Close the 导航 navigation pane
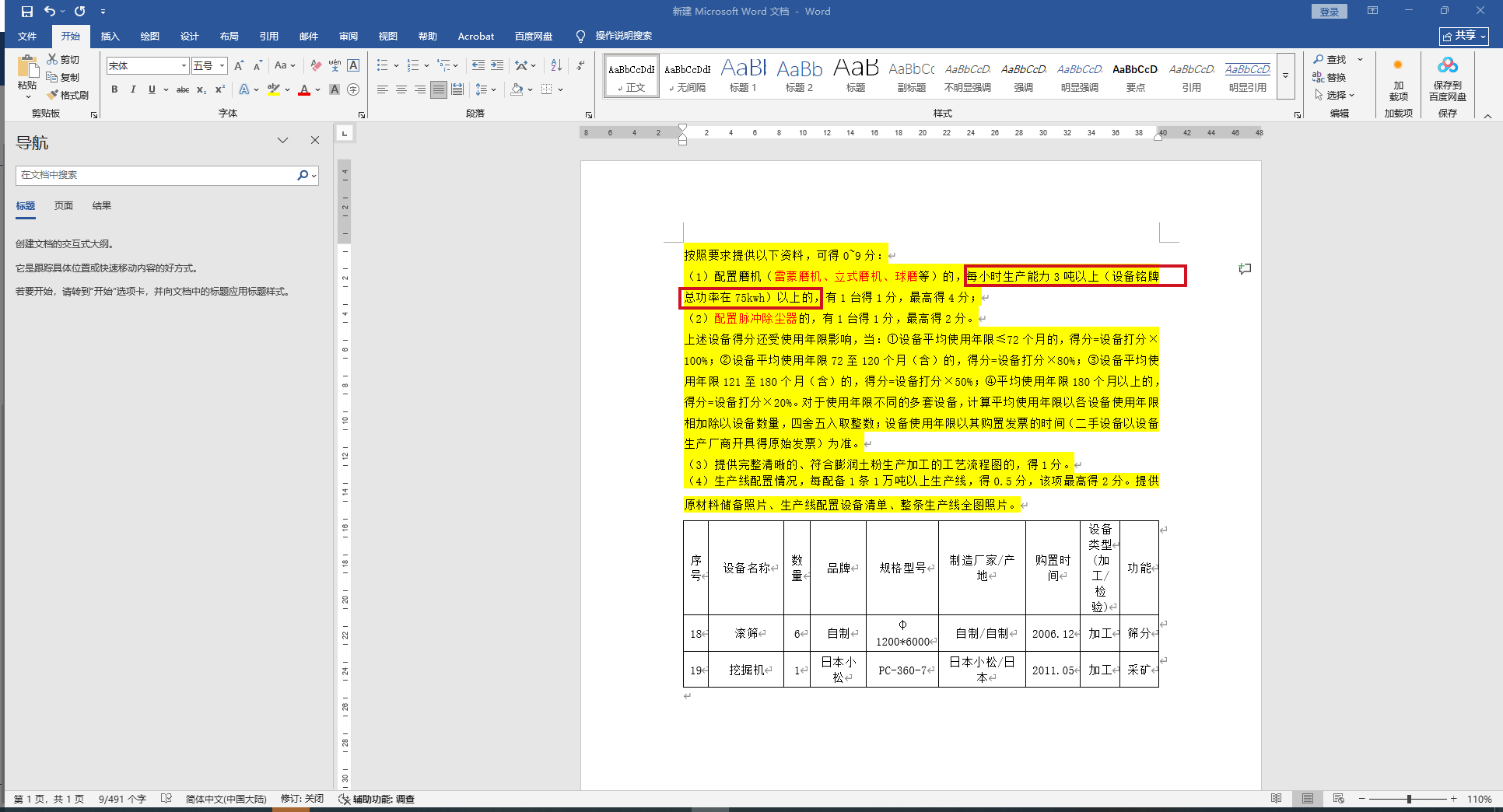 click(315, 140)
